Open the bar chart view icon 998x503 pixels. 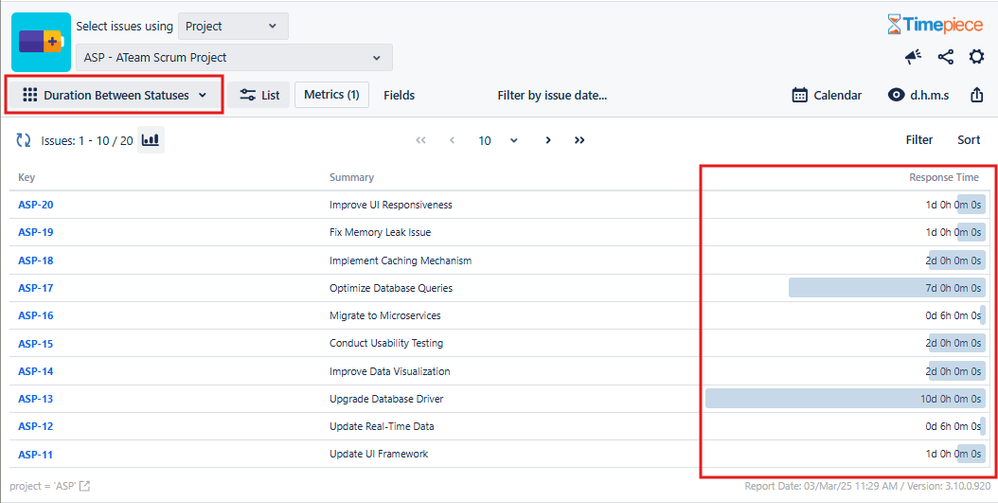click(x=151, y=140)
